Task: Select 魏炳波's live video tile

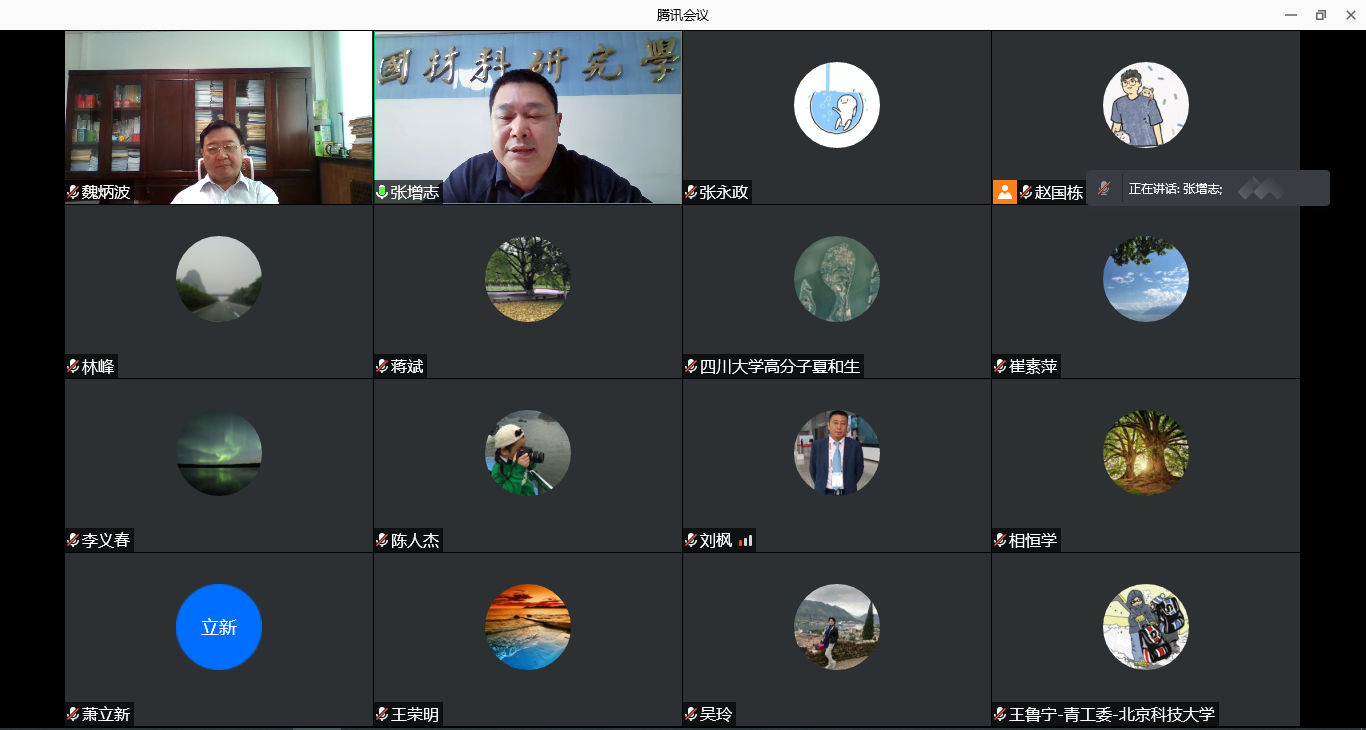Action: pos(218,115)
